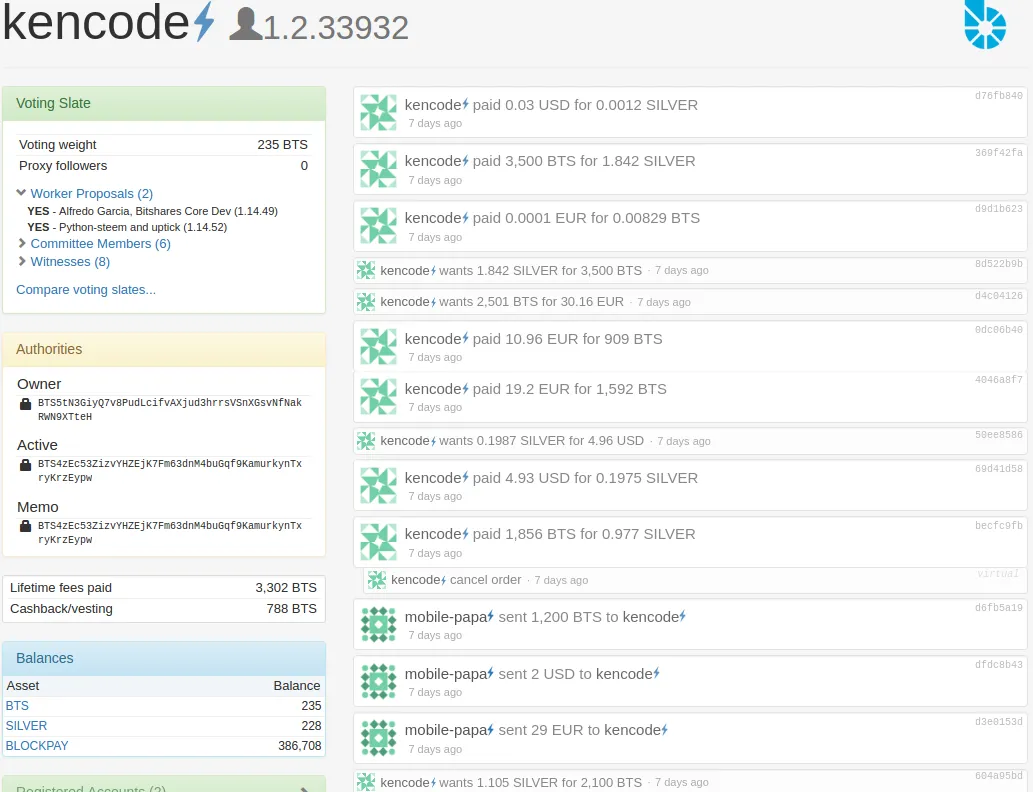Open the SILVER asset link in Balances
The width and height of the screenshot is (1033, 792).
point(26,725)
